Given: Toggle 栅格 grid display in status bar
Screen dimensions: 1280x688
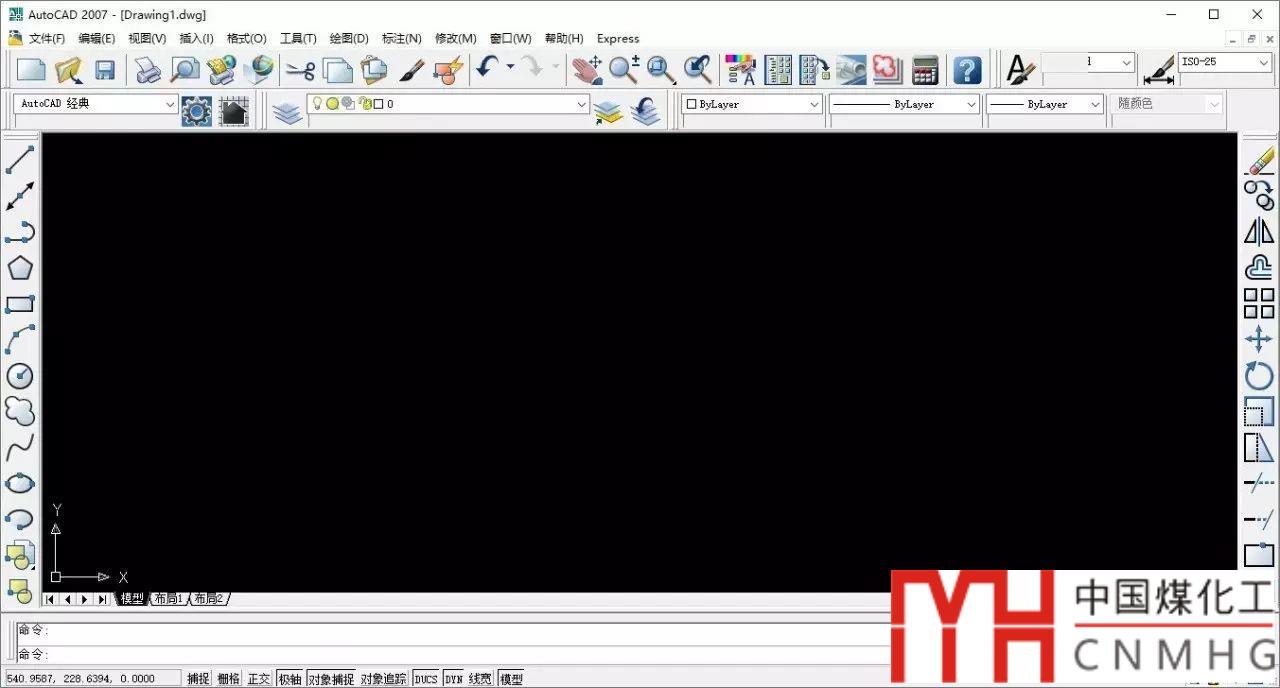Looking at the screenshot, I should point(228,679).
